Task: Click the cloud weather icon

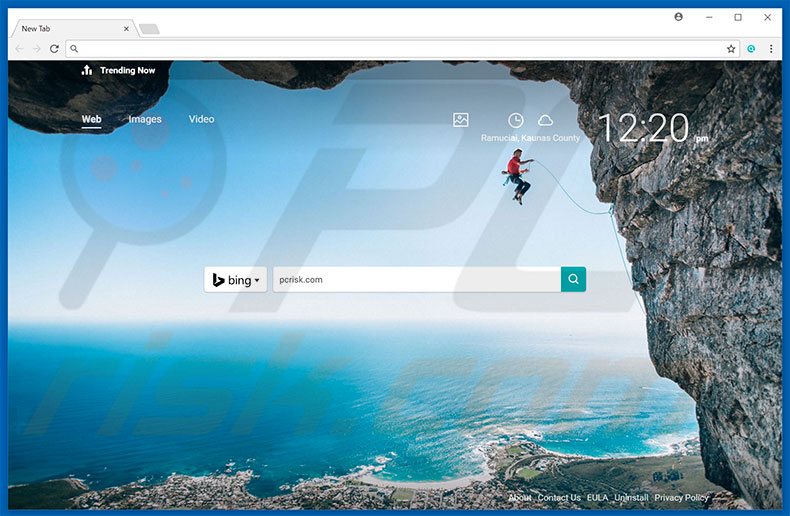Action: click(x=545, y=120)
